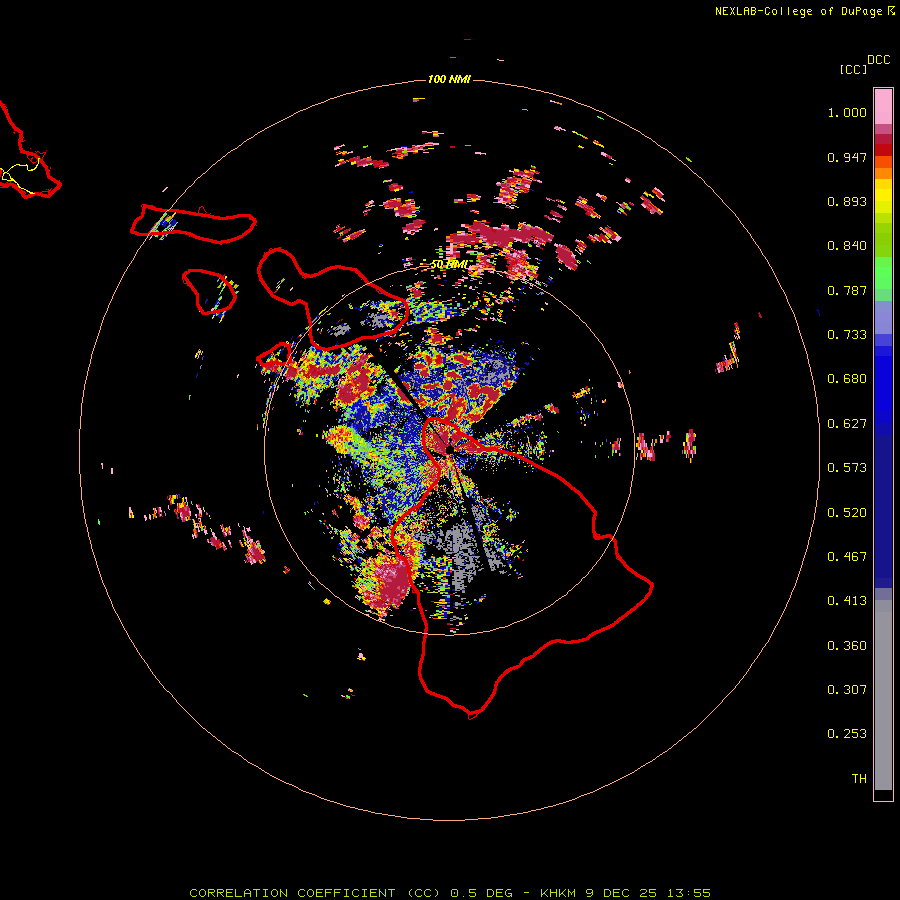Click the 0.307 scale value
Screen dimensions: 900x900
[847, 690]
